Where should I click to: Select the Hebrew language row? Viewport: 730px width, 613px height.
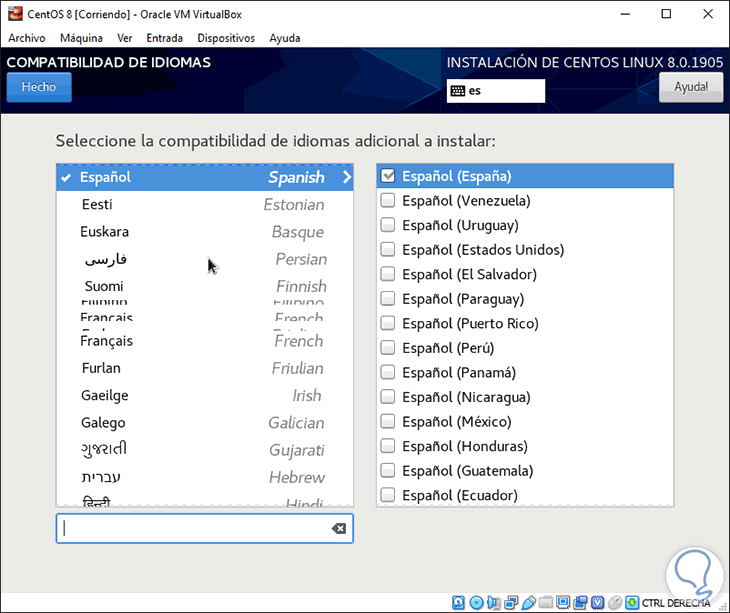[205, 477]
